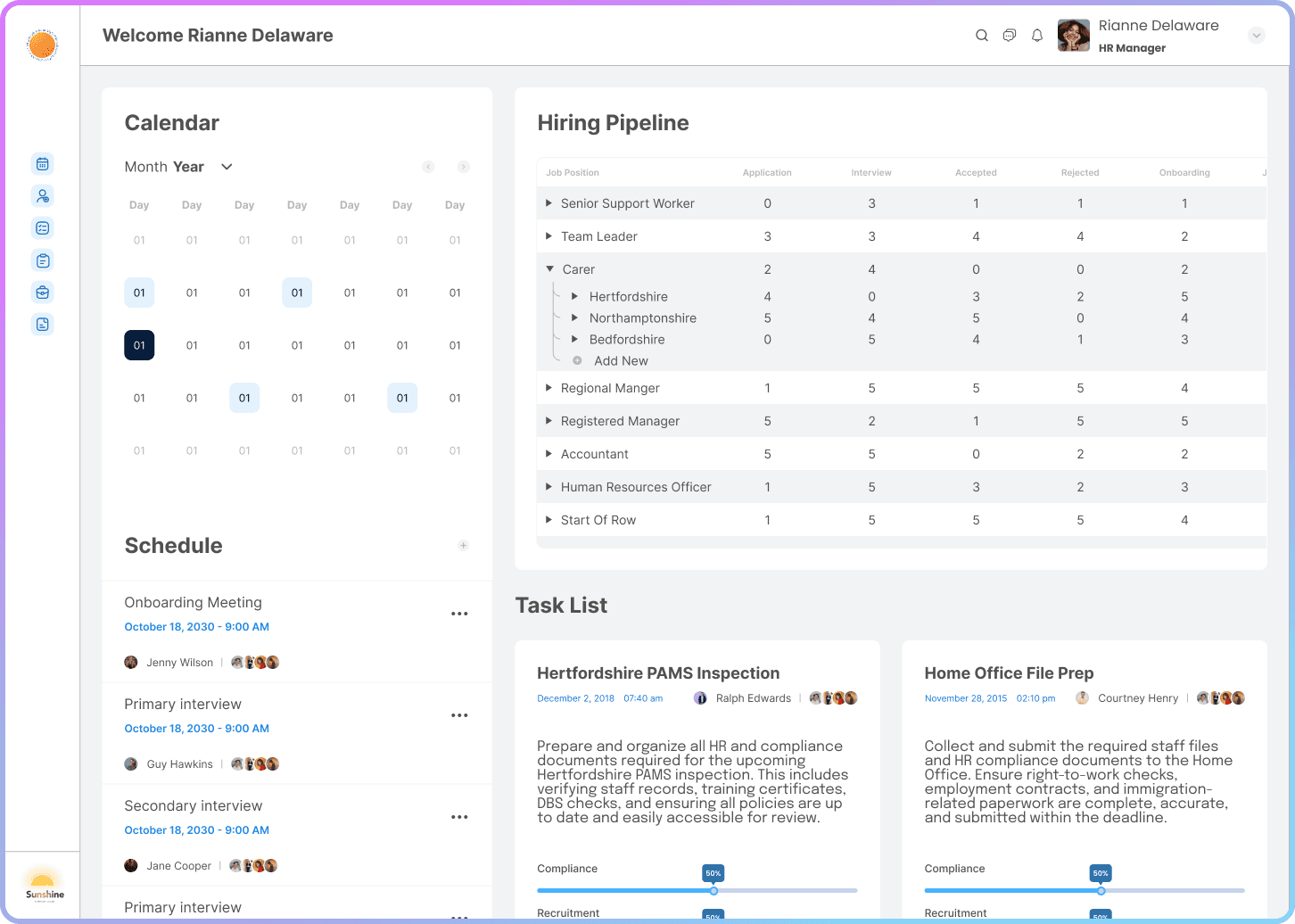Open options menu for Secondary interview
Screen dimensions: 1295x924
[459, 817]
